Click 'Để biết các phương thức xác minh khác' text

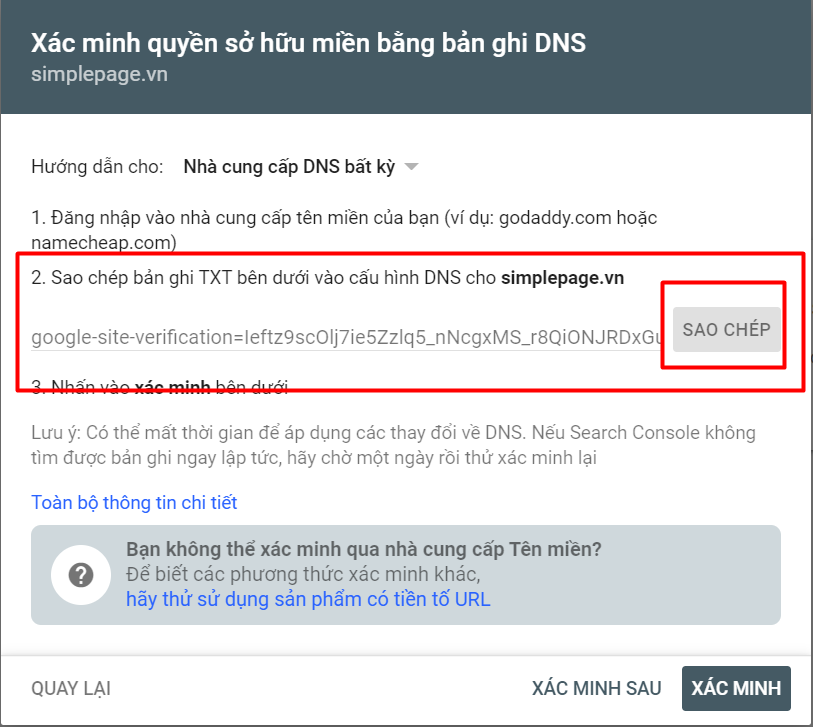click(303, 574)
